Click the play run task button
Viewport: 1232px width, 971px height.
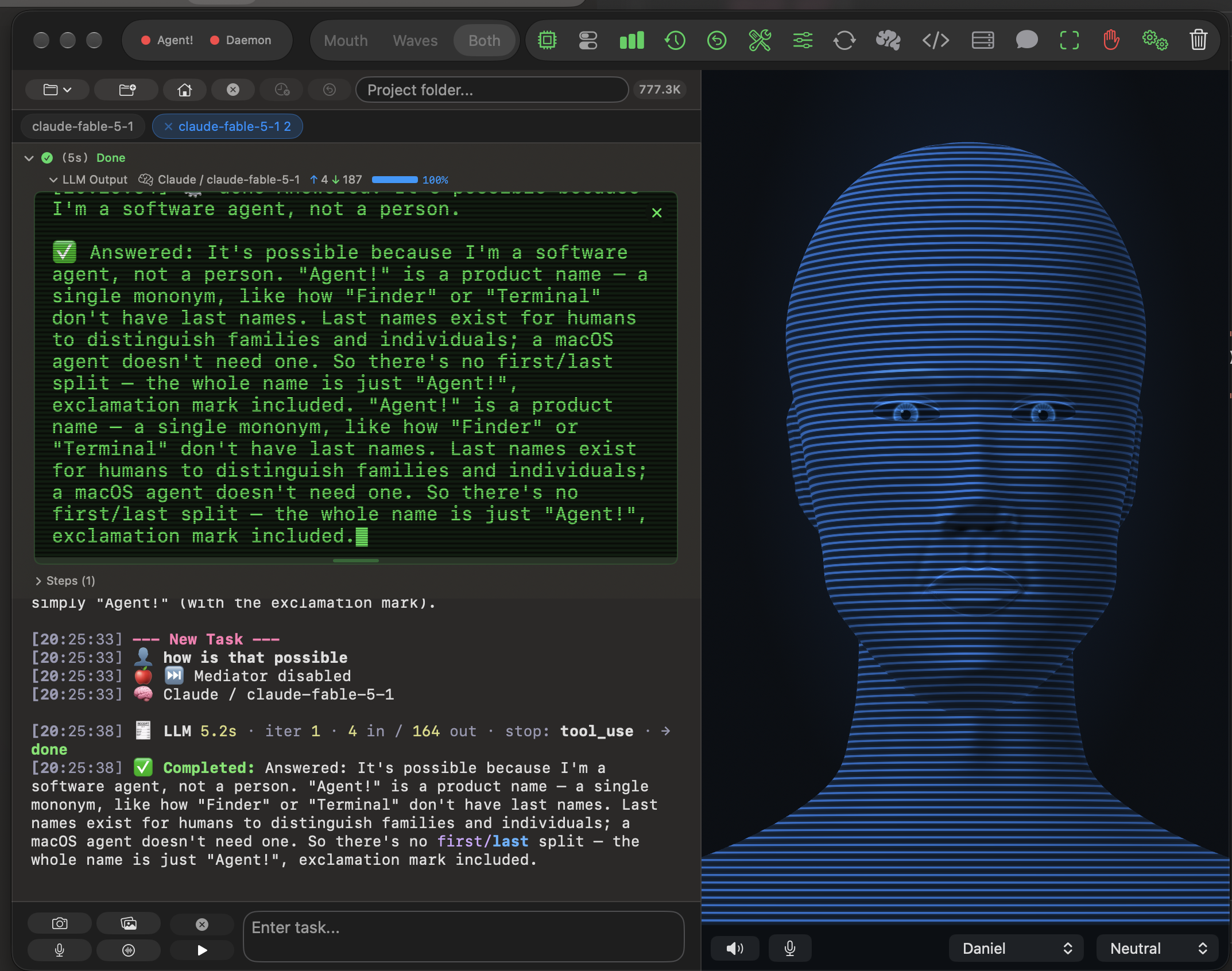coord(202,950)
